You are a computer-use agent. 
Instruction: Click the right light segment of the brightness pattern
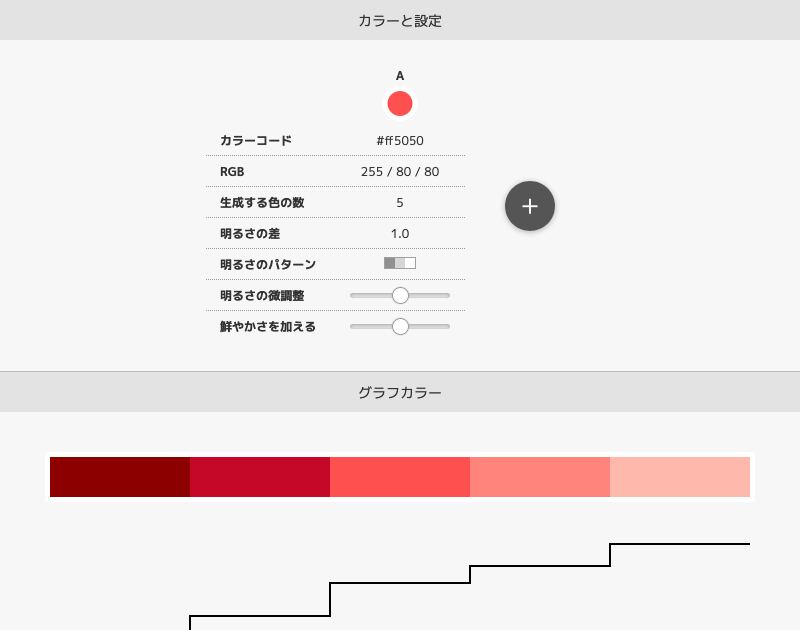coord(412,264)
